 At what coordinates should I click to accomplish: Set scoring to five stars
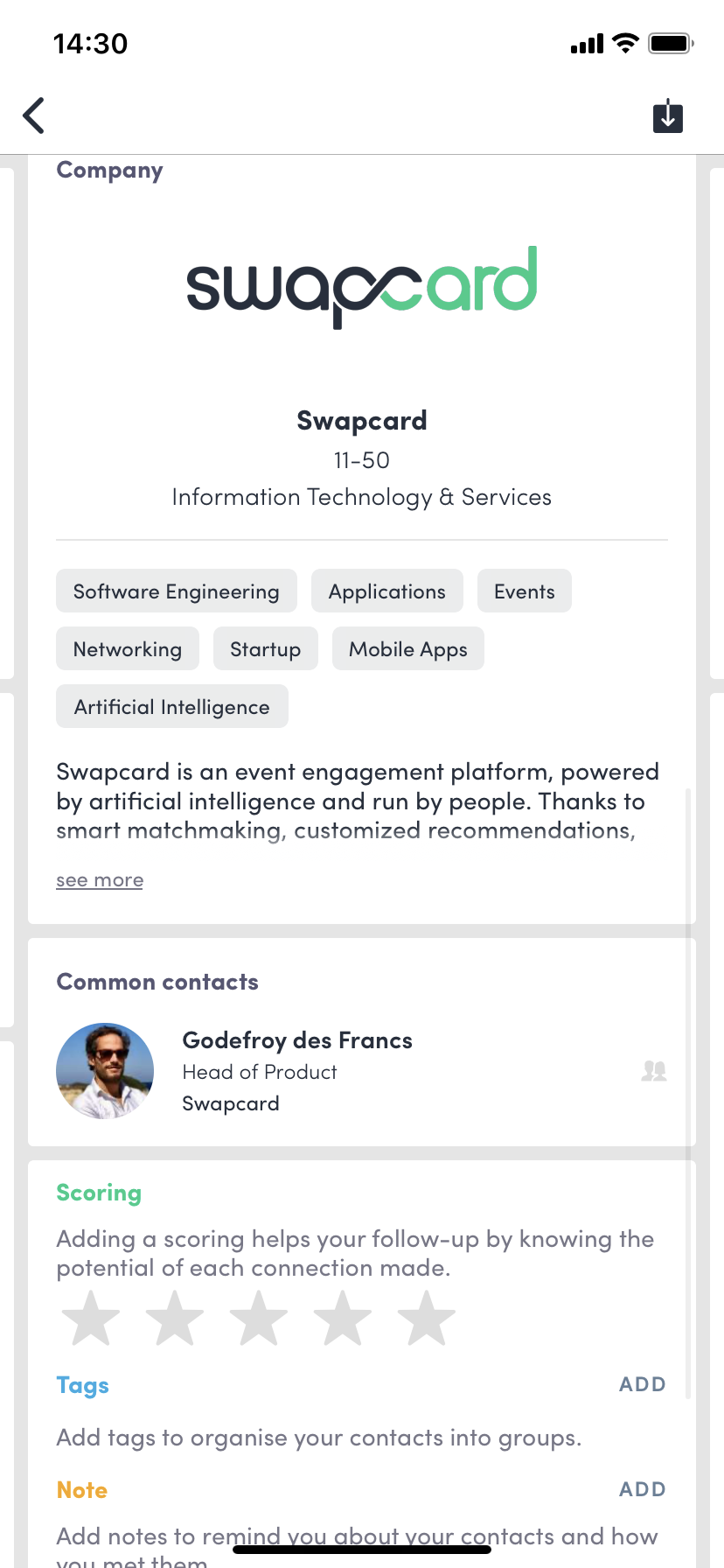point(427,1319)
